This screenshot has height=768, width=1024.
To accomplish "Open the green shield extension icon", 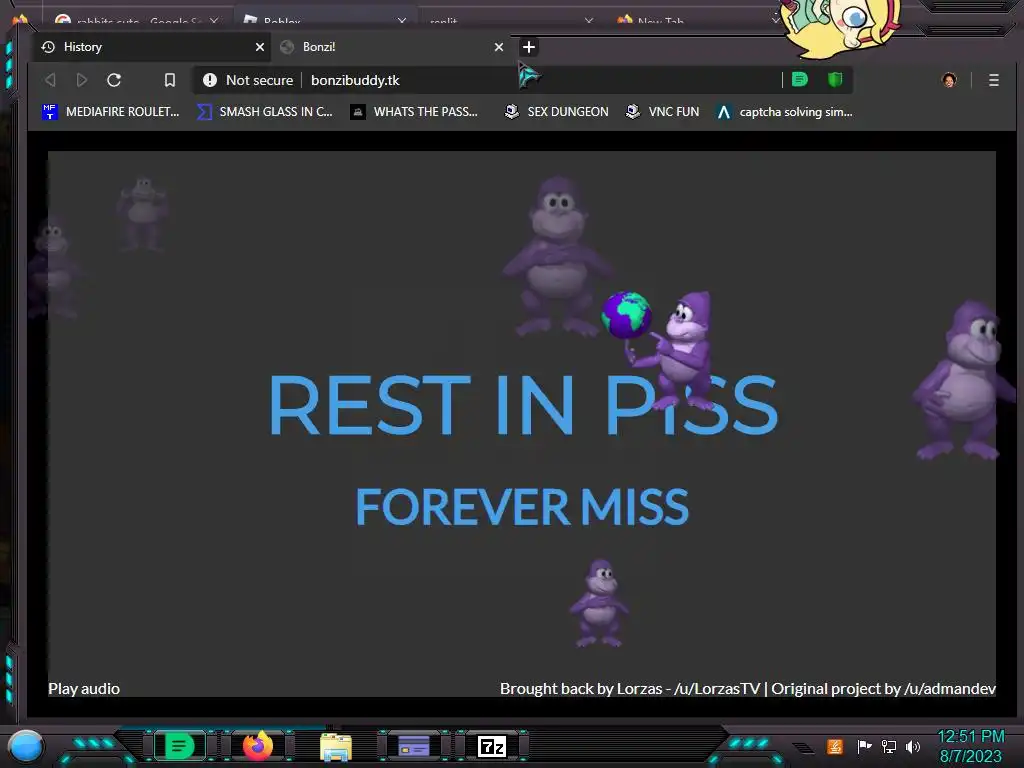I will [x=835, y=80].
